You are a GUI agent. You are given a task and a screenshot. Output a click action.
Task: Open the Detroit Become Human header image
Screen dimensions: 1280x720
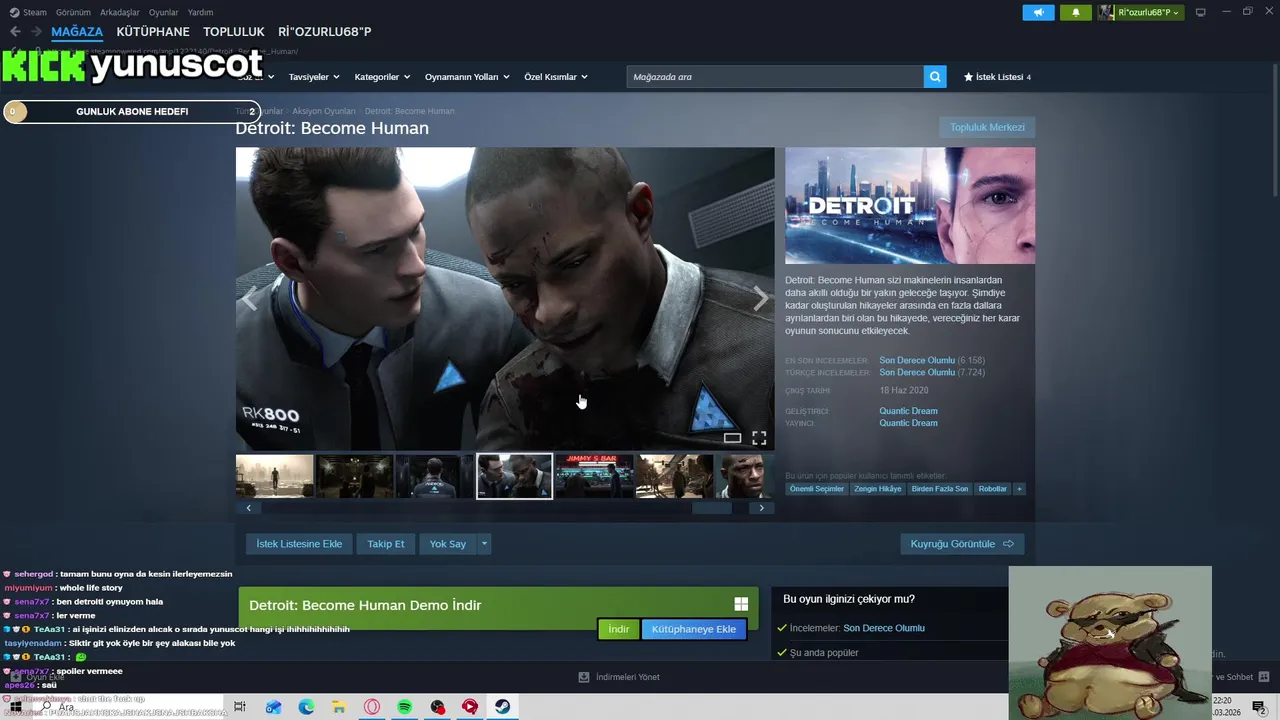[x=910, y=206]
